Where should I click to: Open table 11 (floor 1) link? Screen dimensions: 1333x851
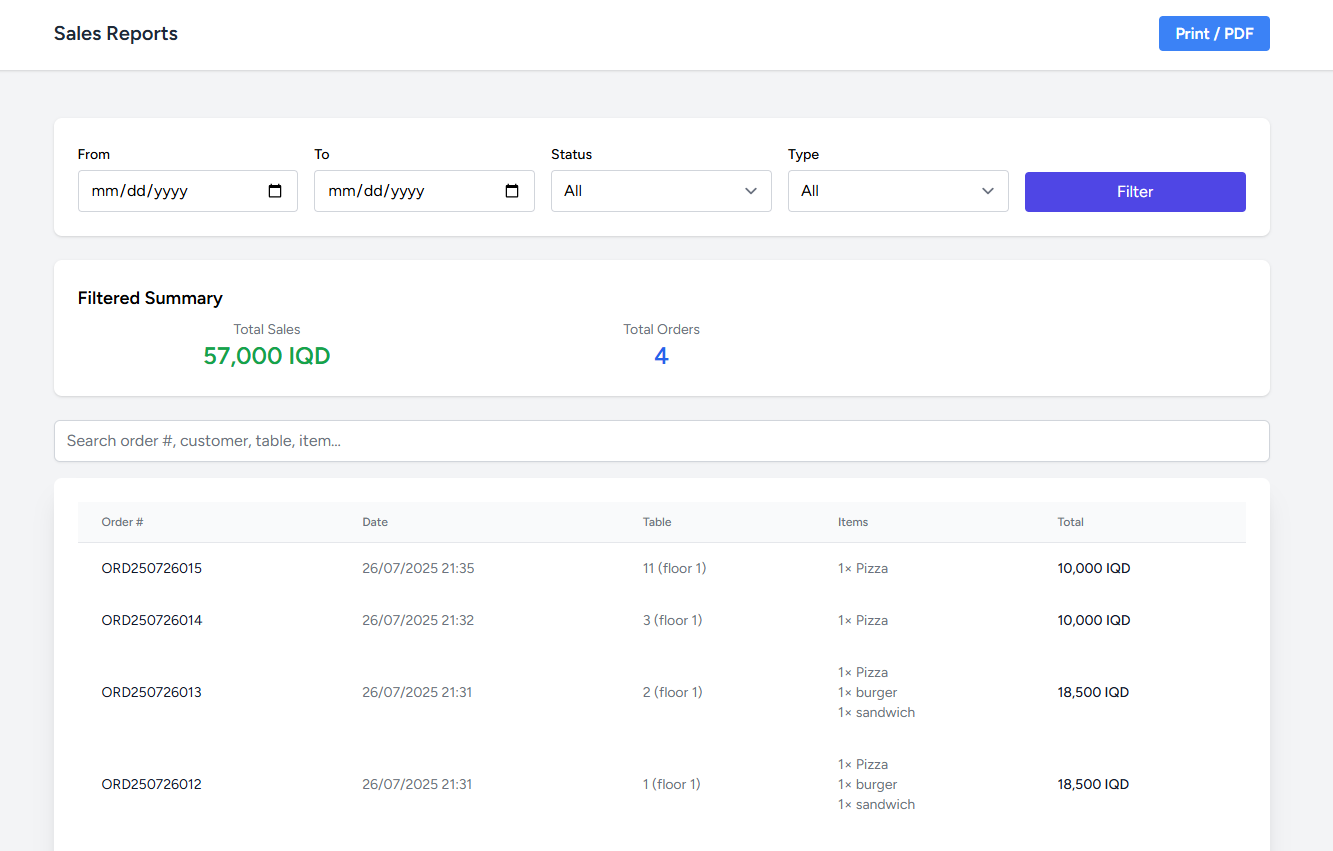click(x=674, y=567)
